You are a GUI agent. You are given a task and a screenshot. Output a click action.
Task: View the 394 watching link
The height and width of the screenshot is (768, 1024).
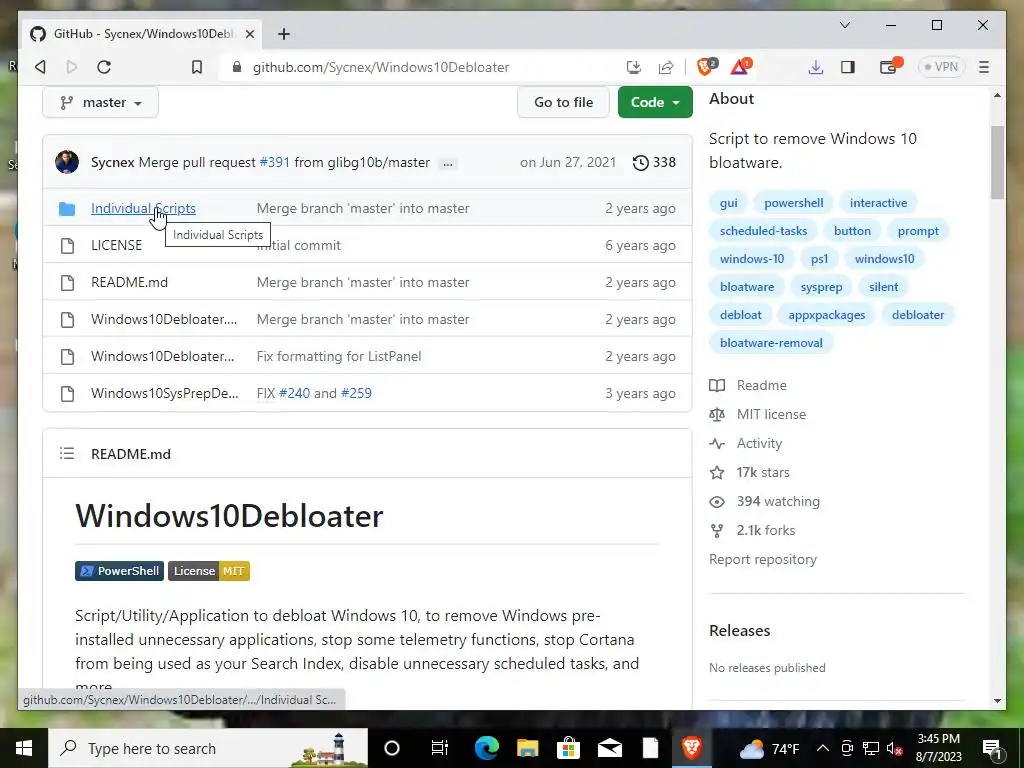765,502
